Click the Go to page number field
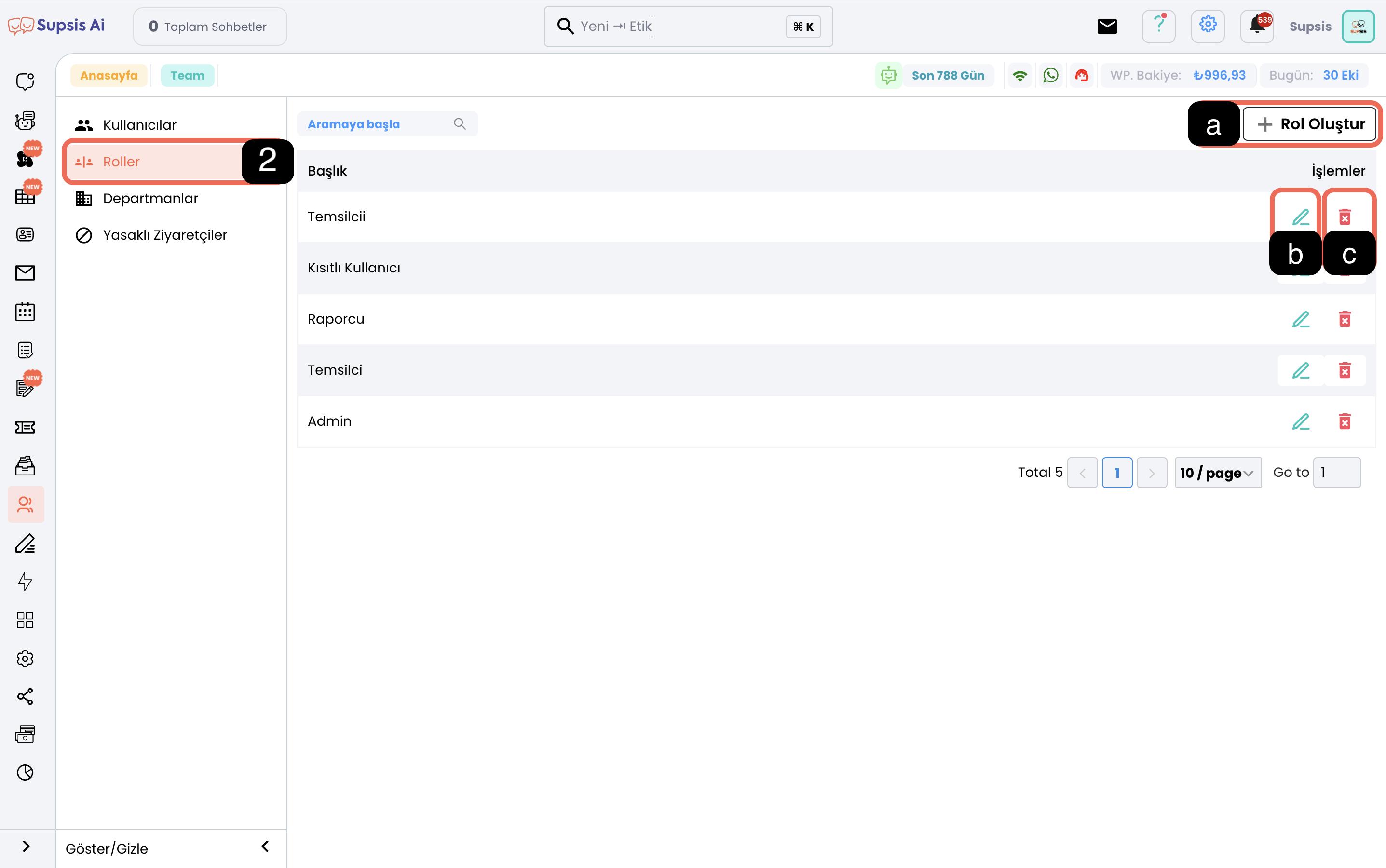The height and width of the screenshot is (868, 1386). click(1337, 473)
